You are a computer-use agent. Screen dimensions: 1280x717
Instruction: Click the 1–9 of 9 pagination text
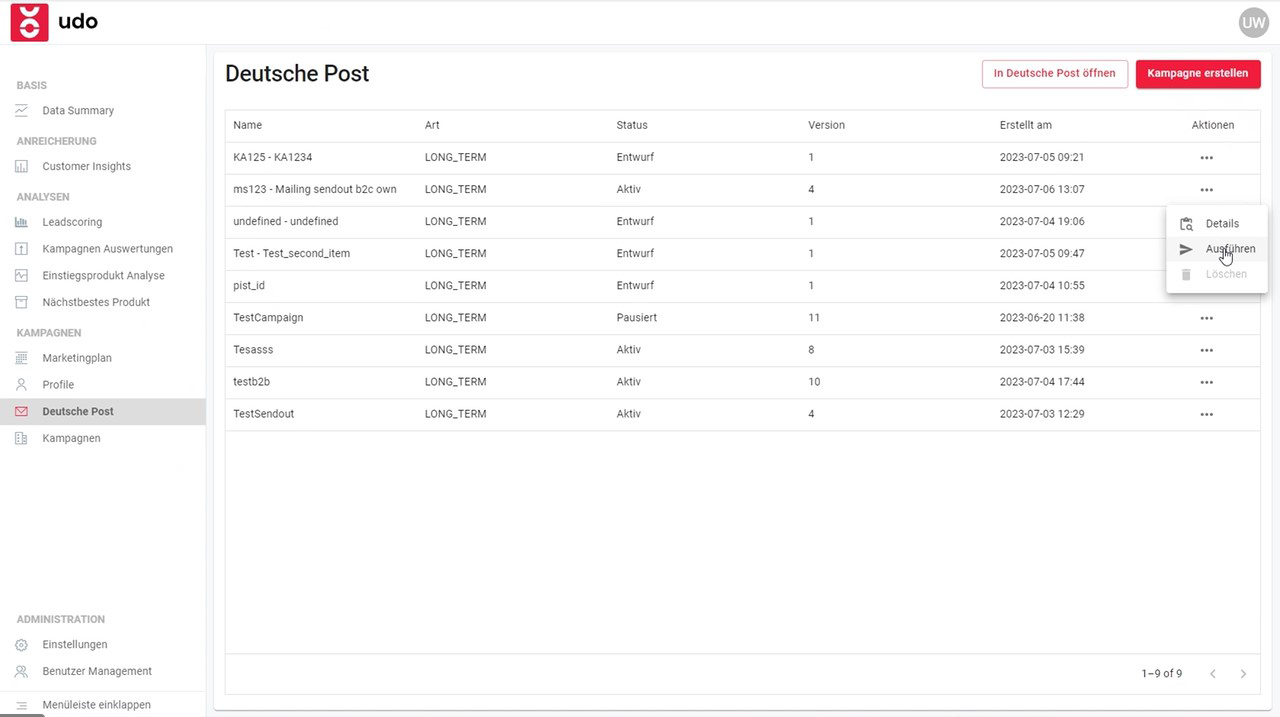[x=1162, y=674]
